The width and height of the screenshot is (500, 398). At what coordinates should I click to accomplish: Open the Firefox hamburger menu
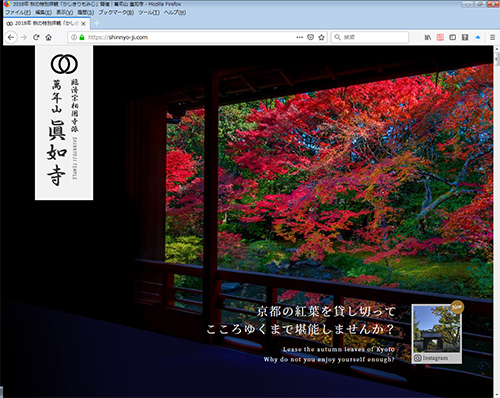pyautogui.click(x=492, y=37)
